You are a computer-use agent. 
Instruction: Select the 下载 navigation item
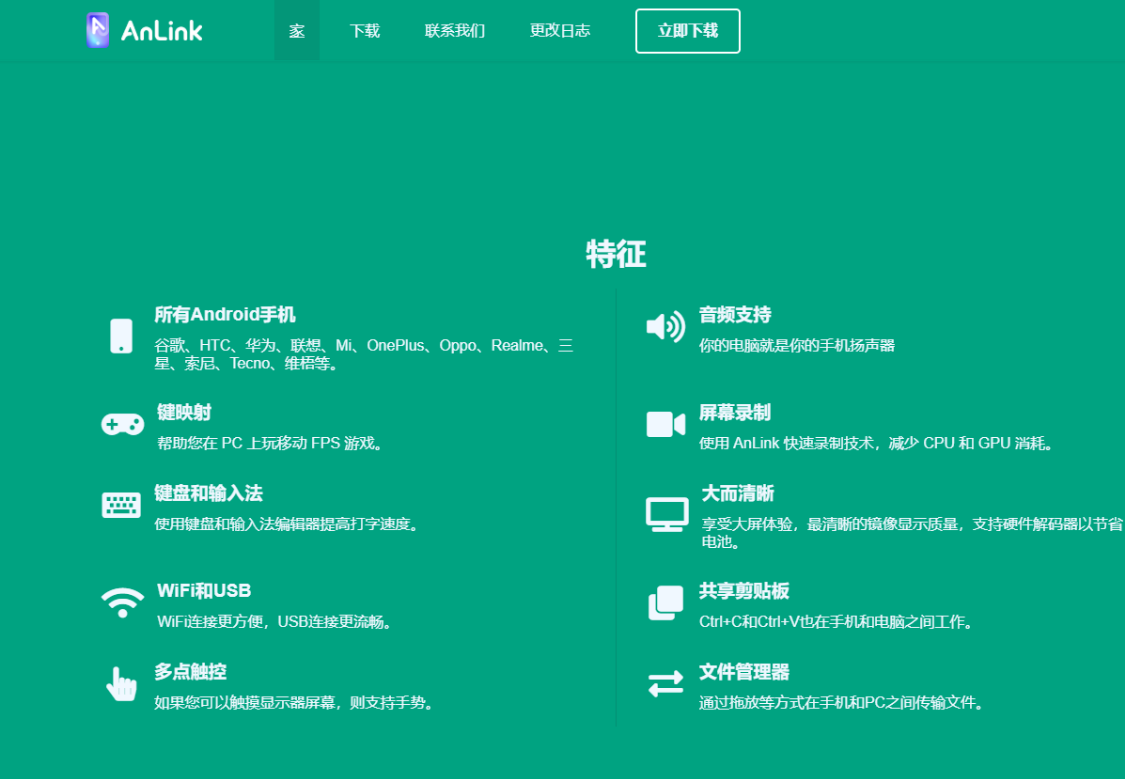coord(364,30)
